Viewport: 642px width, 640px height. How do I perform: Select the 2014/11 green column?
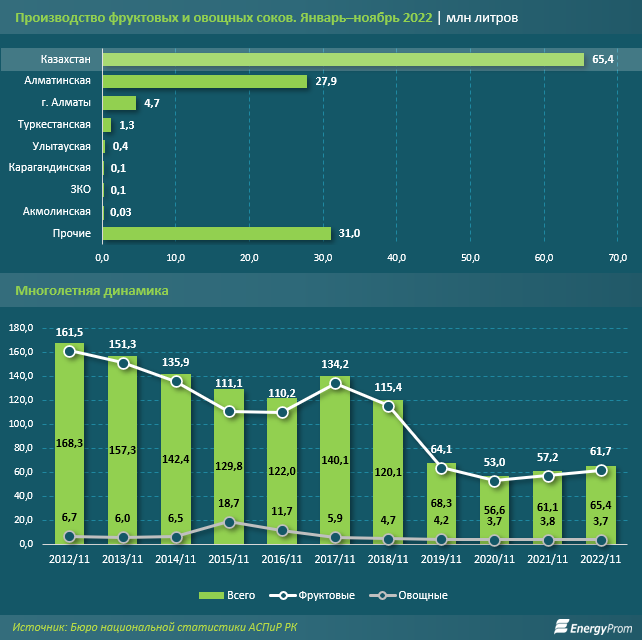tap(175, 459)
